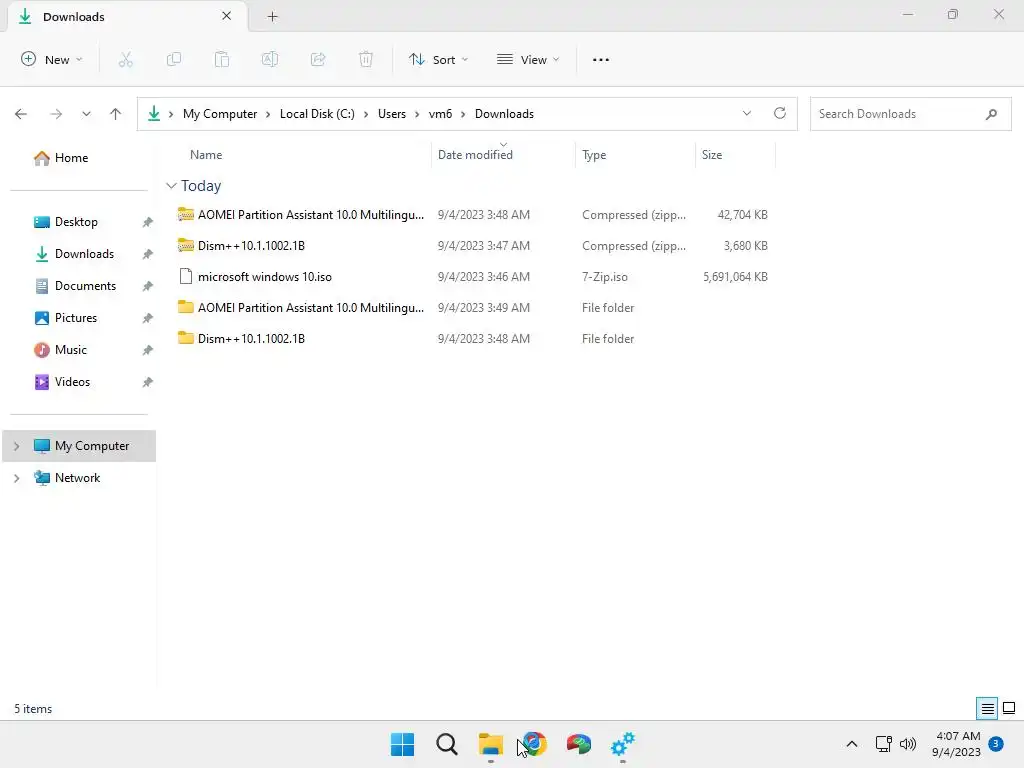Add a new tab with plus button
The height and width of the screenshot is (768, 1024).
click(x=272, y=17)
